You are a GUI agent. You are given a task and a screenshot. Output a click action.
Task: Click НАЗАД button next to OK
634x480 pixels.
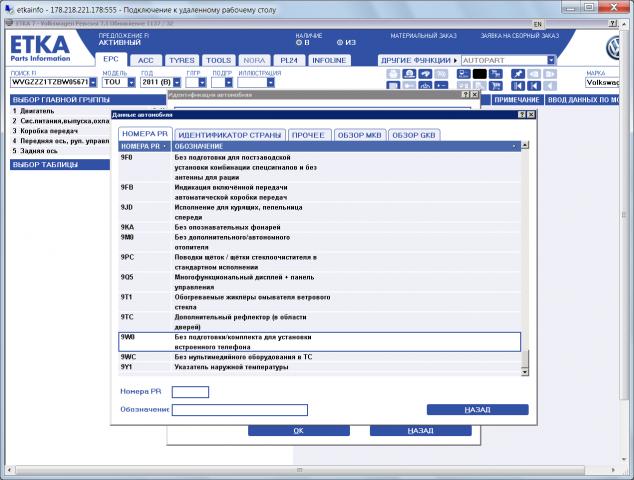click(x=421, y=431)
